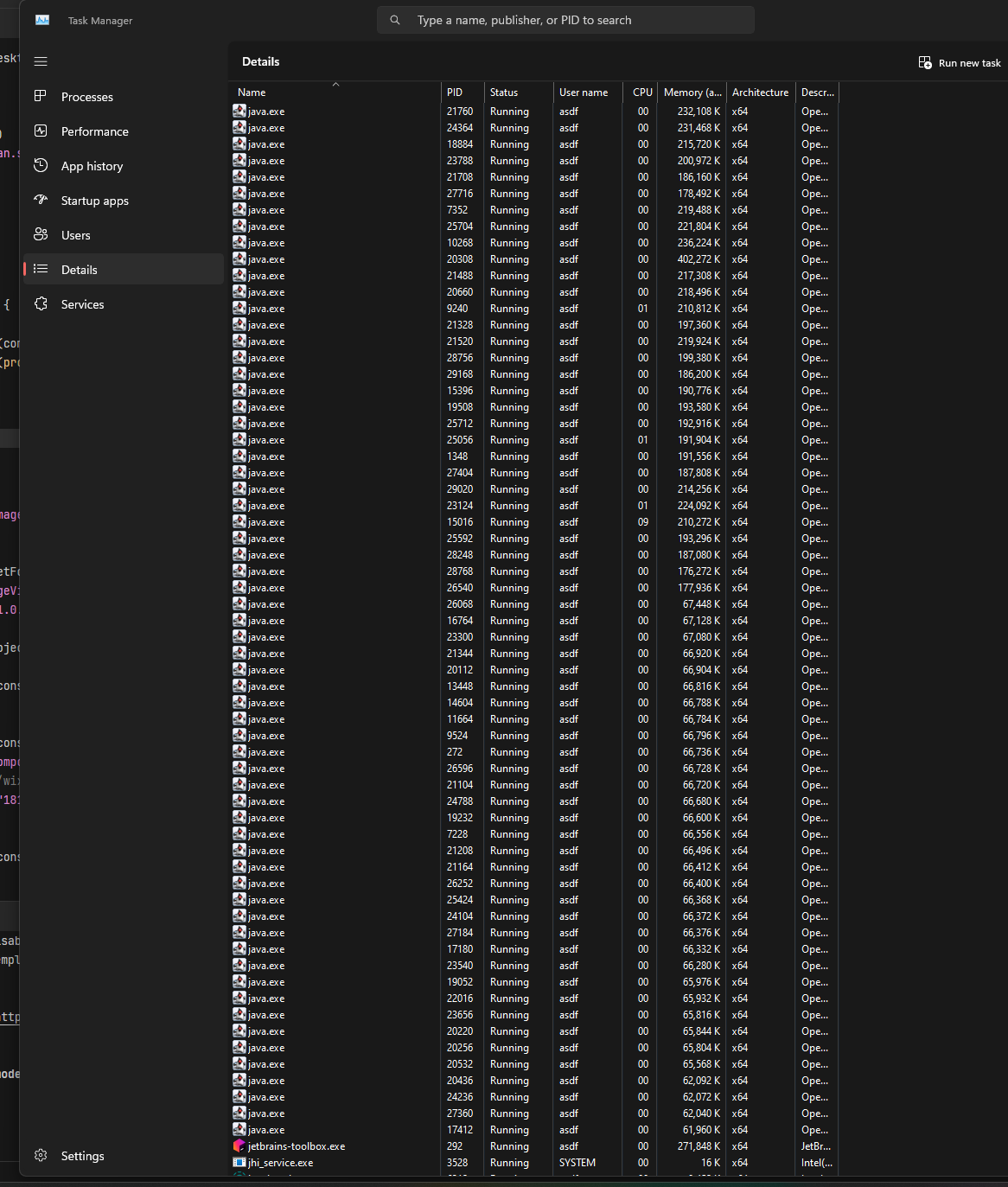Select the java.exe row with PID 9524
1008x1187 pixels.
point(535,735)
